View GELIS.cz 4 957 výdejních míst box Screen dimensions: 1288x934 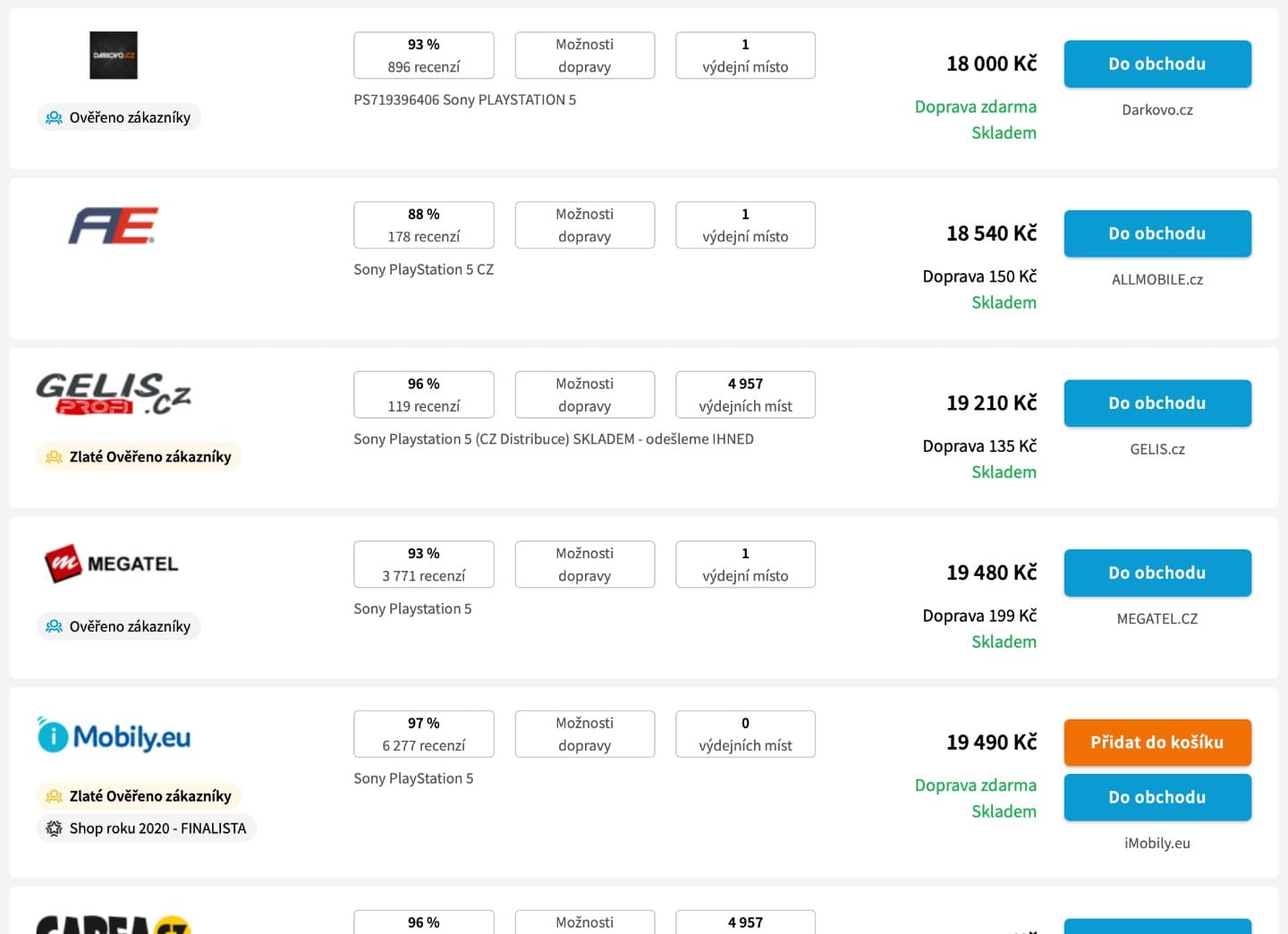point(746,395)
